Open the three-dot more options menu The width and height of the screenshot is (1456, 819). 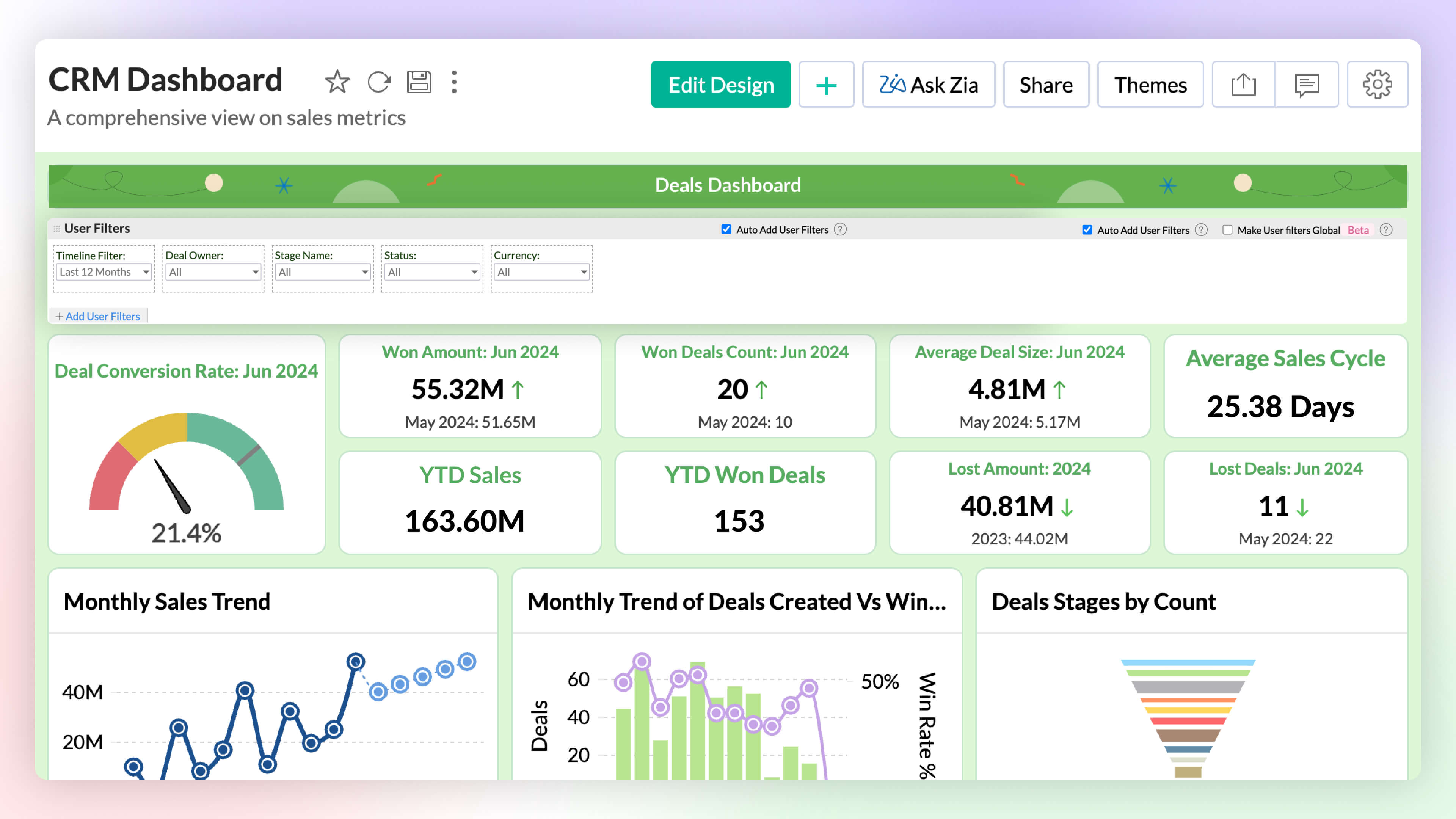click(454, 83)
